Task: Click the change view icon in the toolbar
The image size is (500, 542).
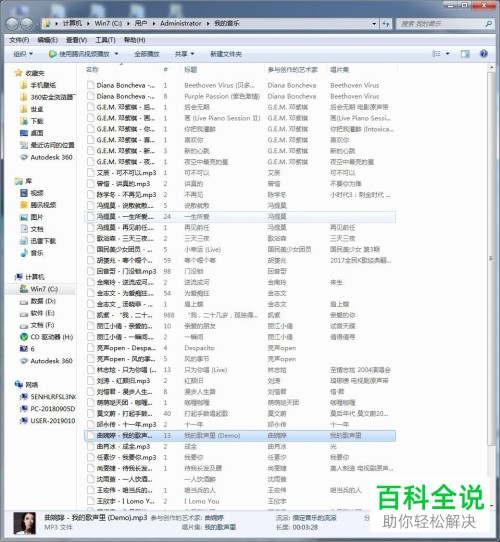Action: 436,54
